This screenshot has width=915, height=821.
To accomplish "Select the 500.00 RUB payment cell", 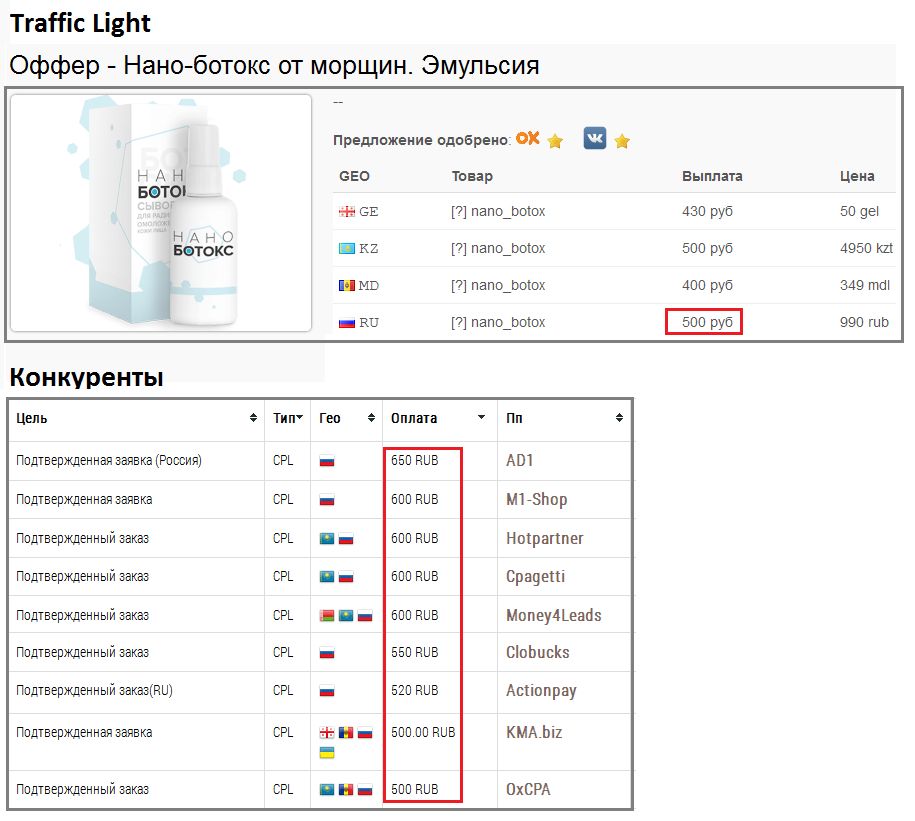I will [423, 732].
